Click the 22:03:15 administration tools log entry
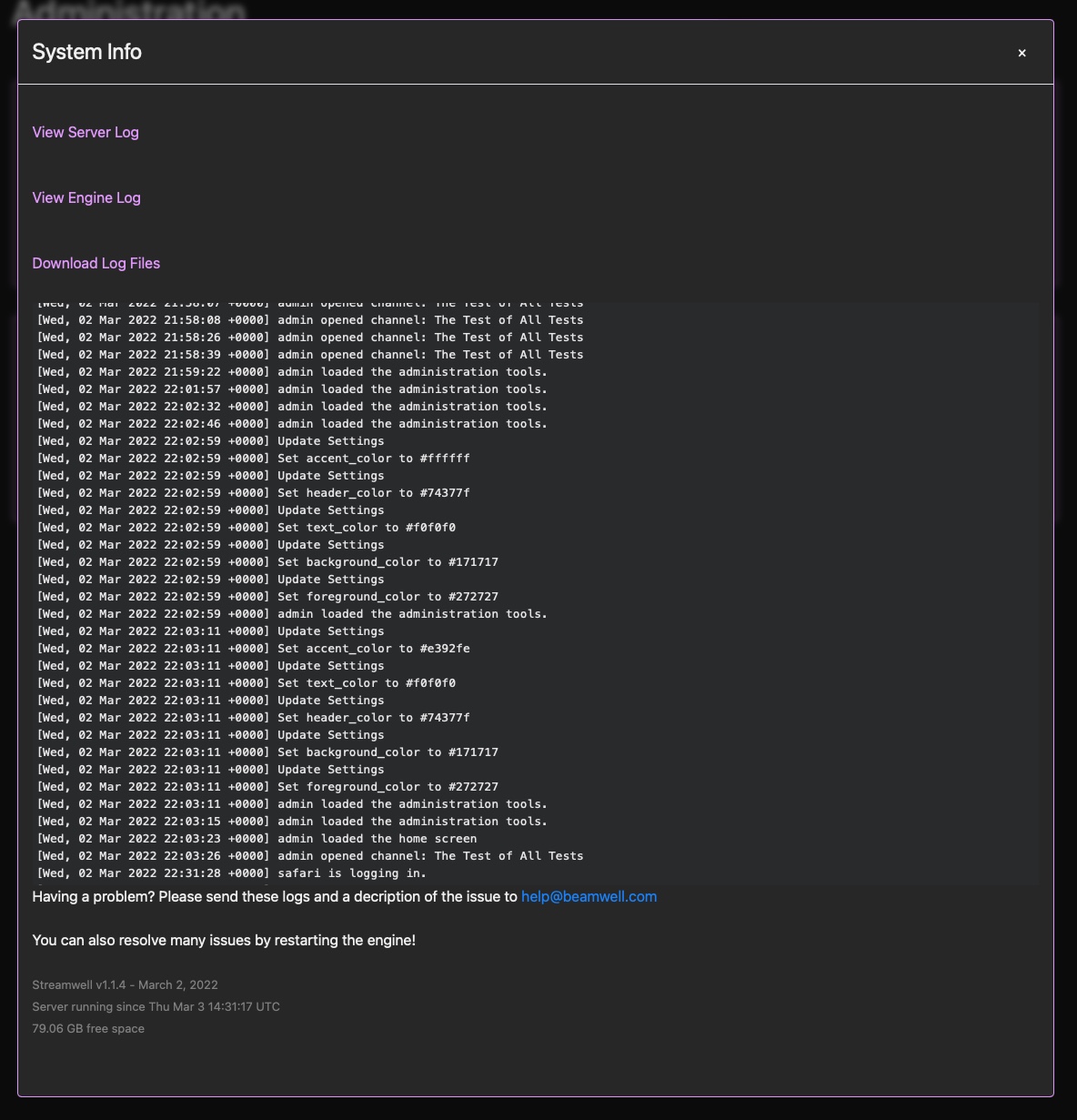Image resolution: width=1077 pixels, height=1120 pixels. point(291,822)
